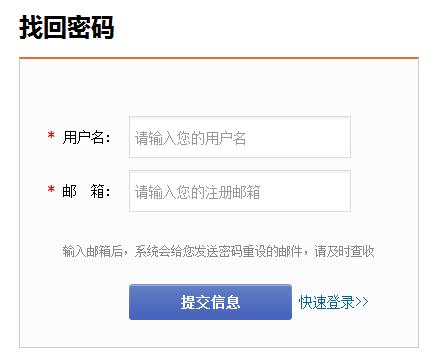Viewport: 437px width, 360px height.
Task: Click the 用户名: field label
Action: click(86, 137)
